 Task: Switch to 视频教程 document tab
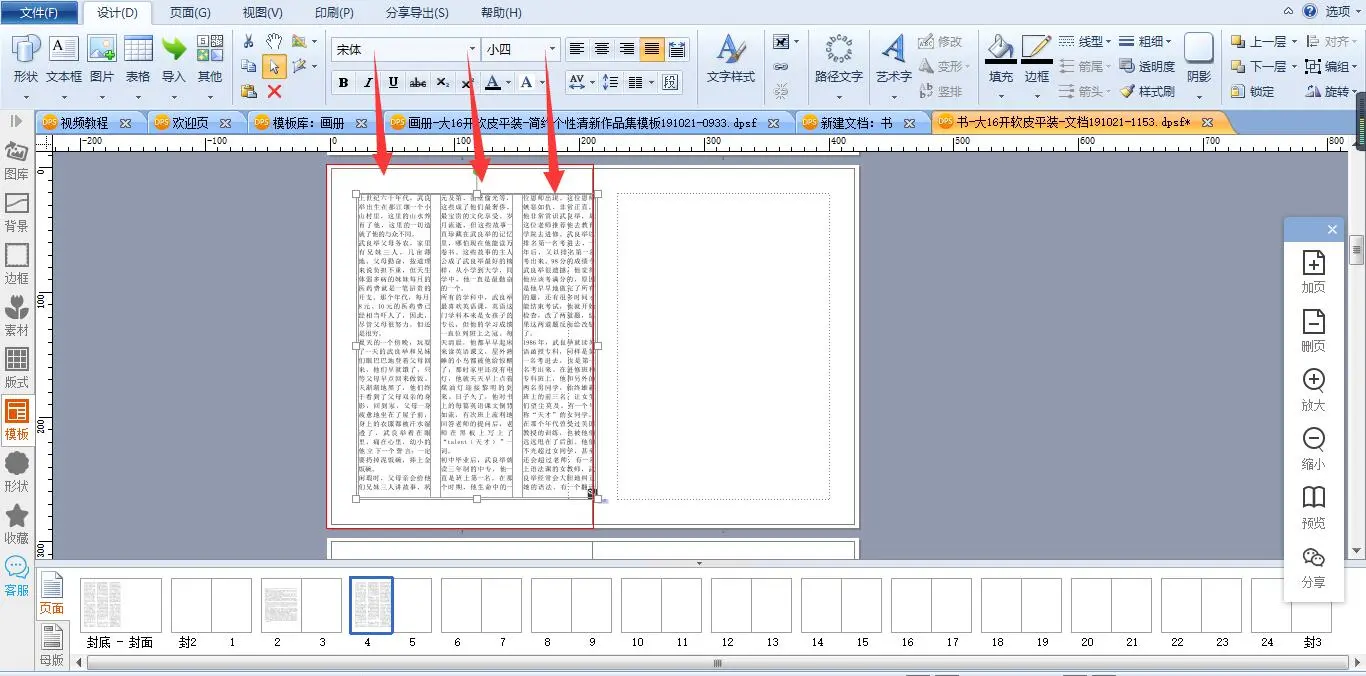[84, 123]
